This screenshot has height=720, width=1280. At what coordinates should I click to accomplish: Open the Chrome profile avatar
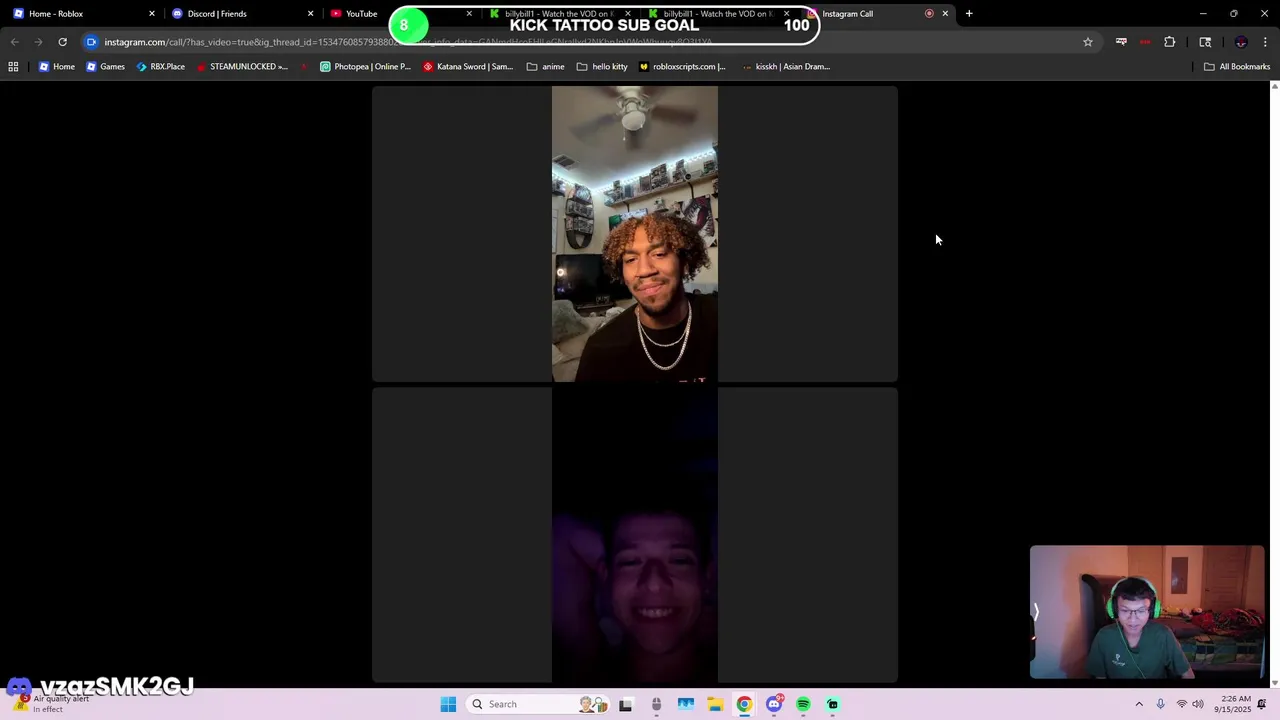point(1241,42)
